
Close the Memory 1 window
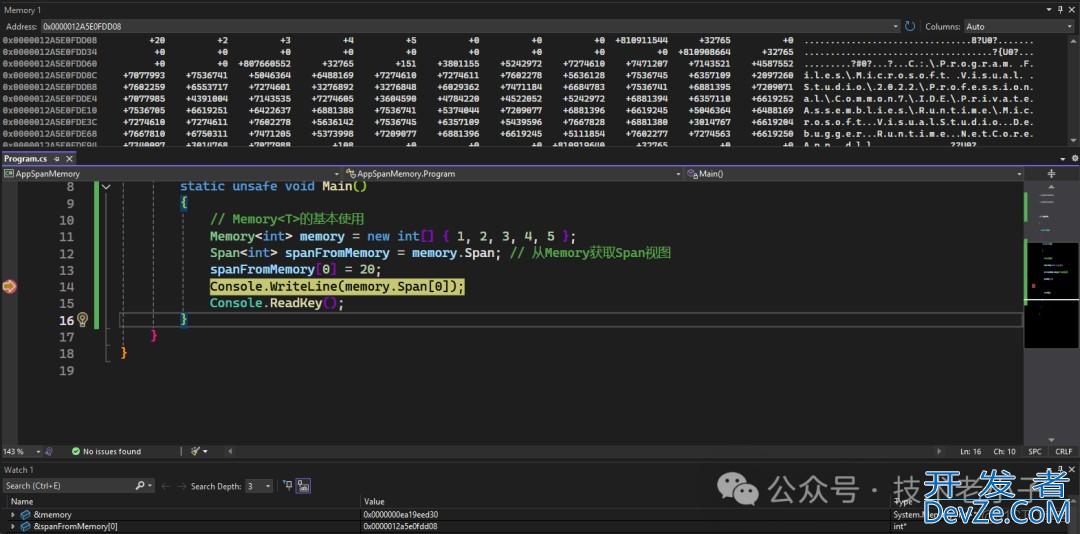click(x=1071, y=10)
